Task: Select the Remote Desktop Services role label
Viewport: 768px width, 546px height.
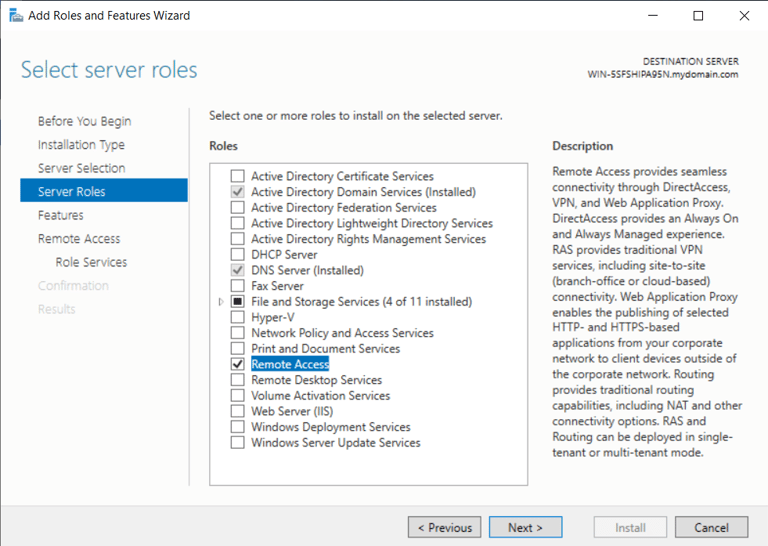Action: [x=316, y=380]
